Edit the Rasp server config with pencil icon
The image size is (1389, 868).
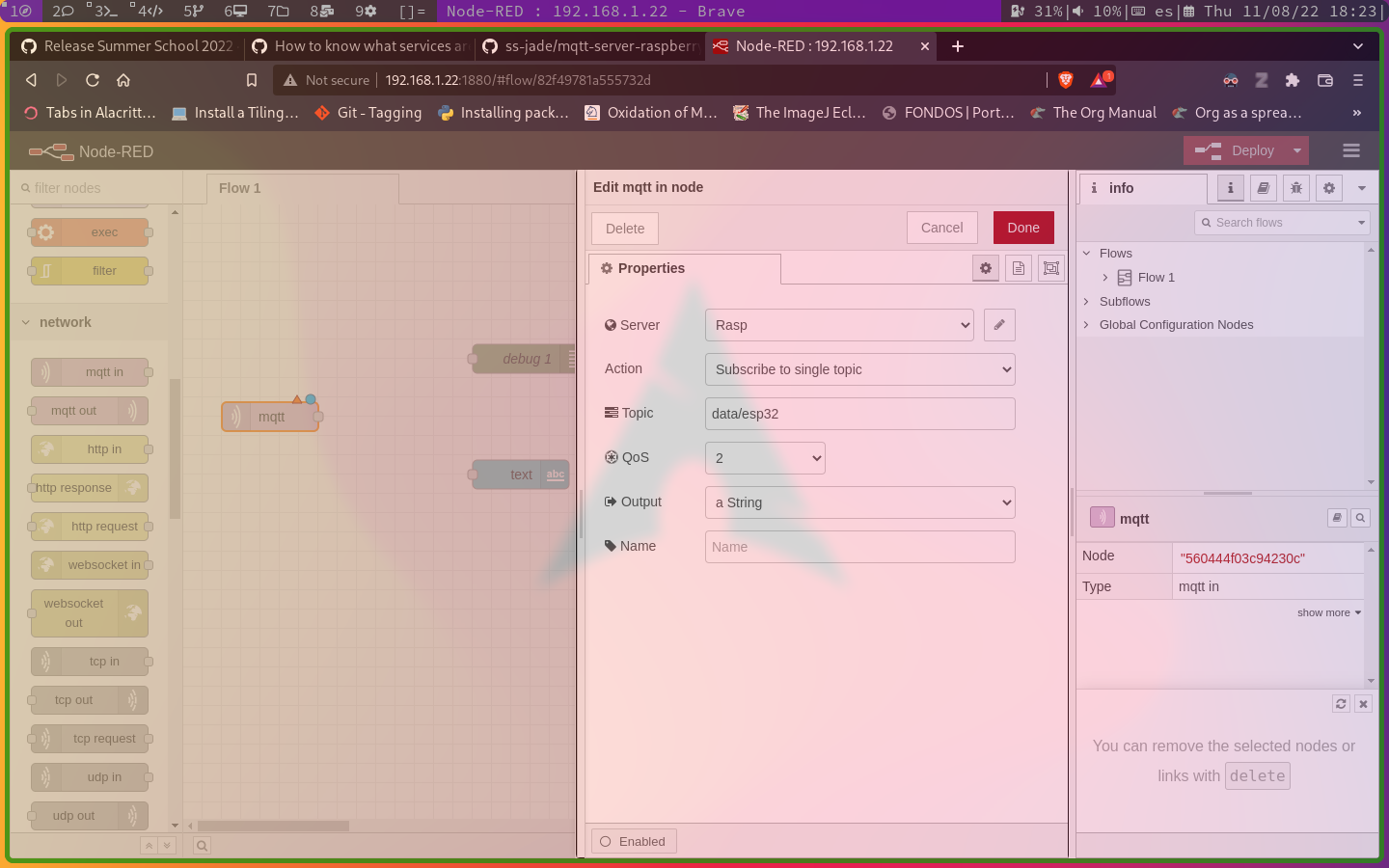tap(999, 325)
